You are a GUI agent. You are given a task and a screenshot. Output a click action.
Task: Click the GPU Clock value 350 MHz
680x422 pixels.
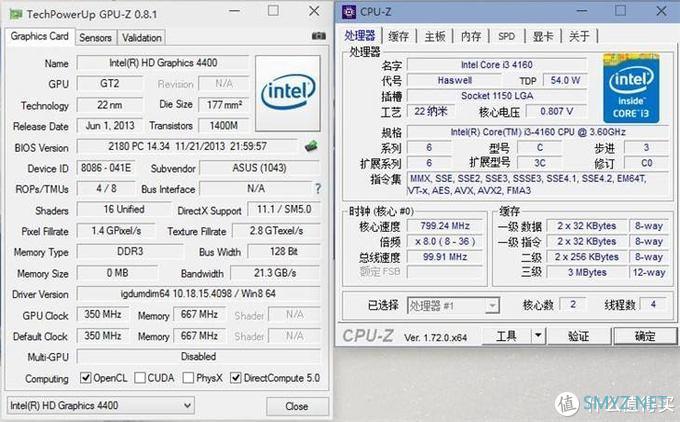[103, 314]
